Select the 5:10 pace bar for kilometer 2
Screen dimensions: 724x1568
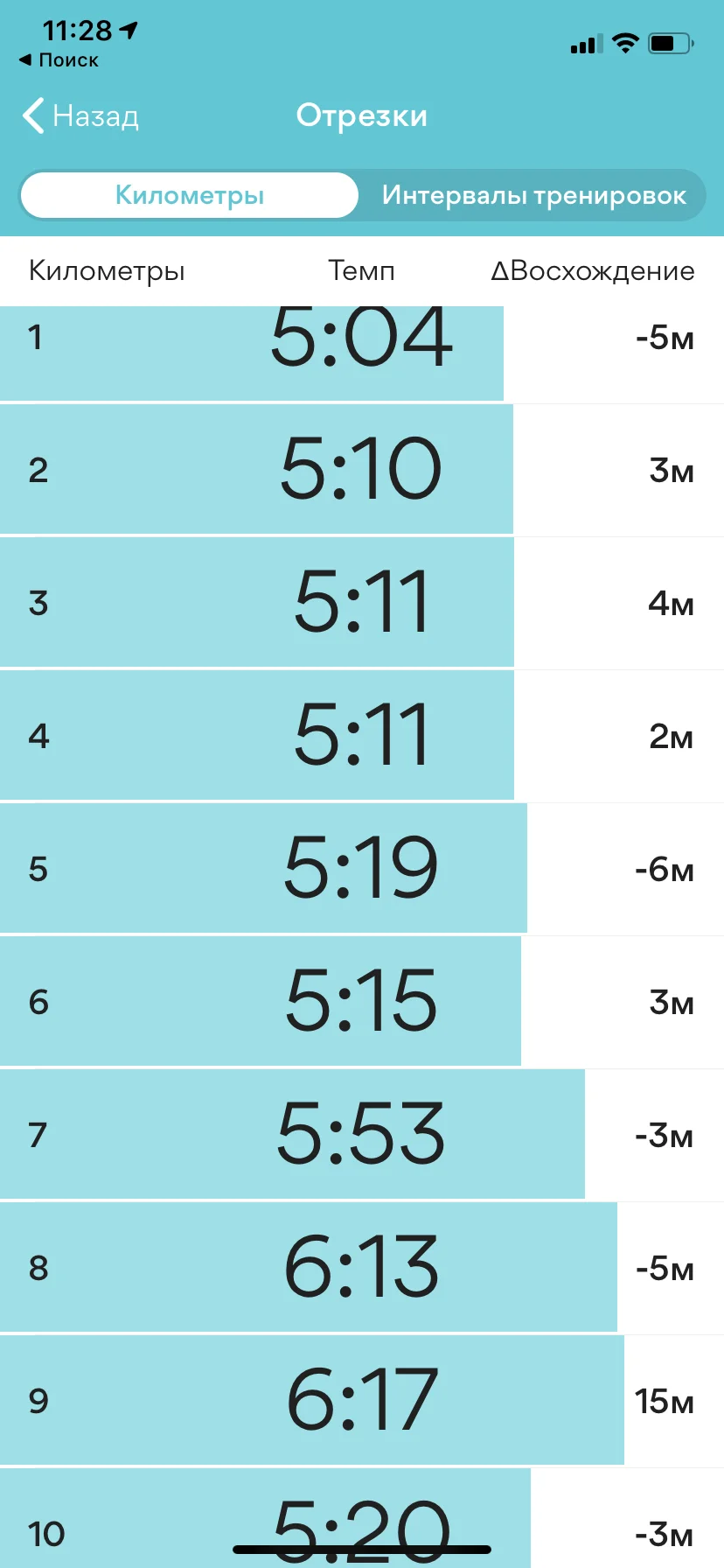[x=360, y=469]
